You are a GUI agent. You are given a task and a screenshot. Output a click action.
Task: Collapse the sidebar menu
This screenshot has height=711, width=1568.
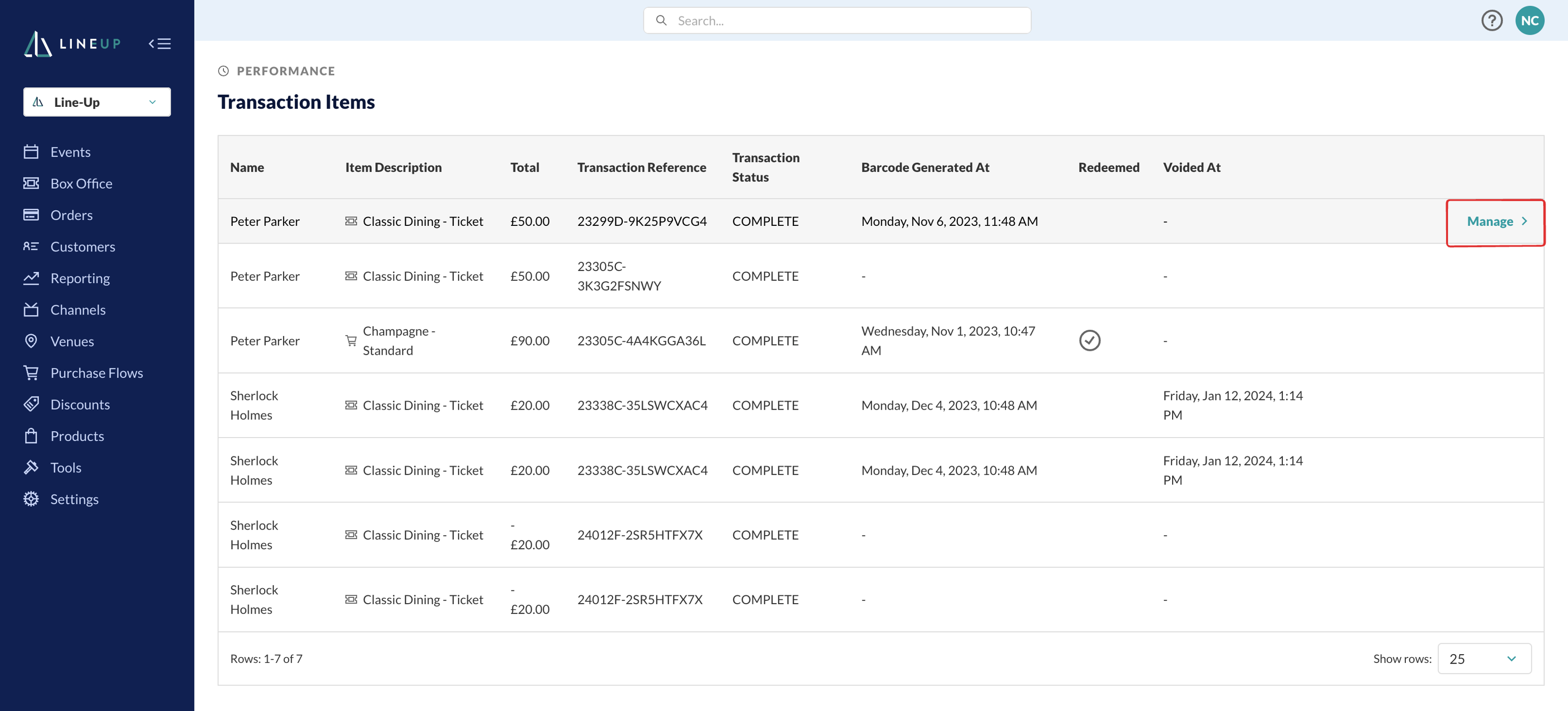(x=159, y=44)
